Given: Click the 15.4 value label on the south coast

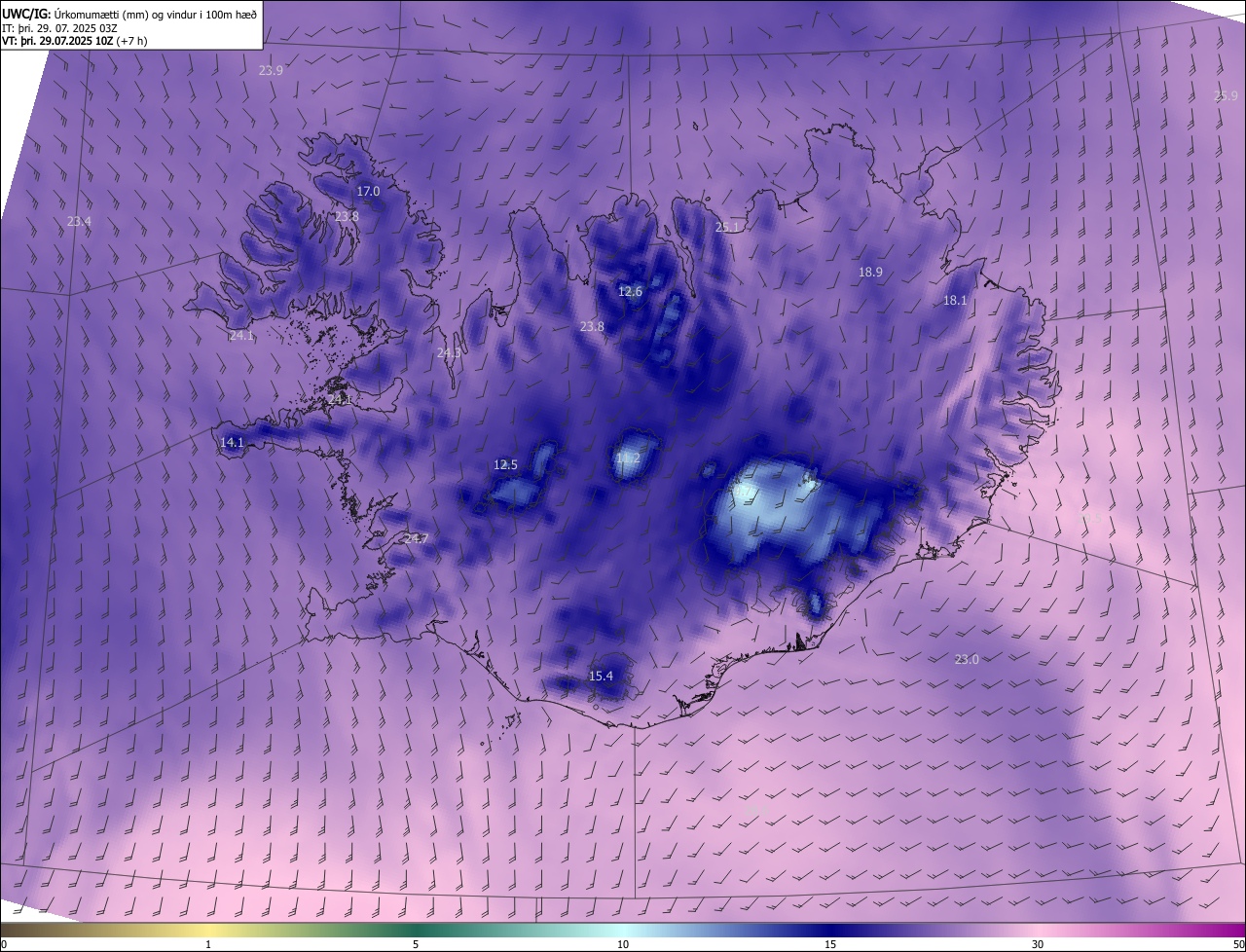Looking at the screenshot, I should coord(601,676).
